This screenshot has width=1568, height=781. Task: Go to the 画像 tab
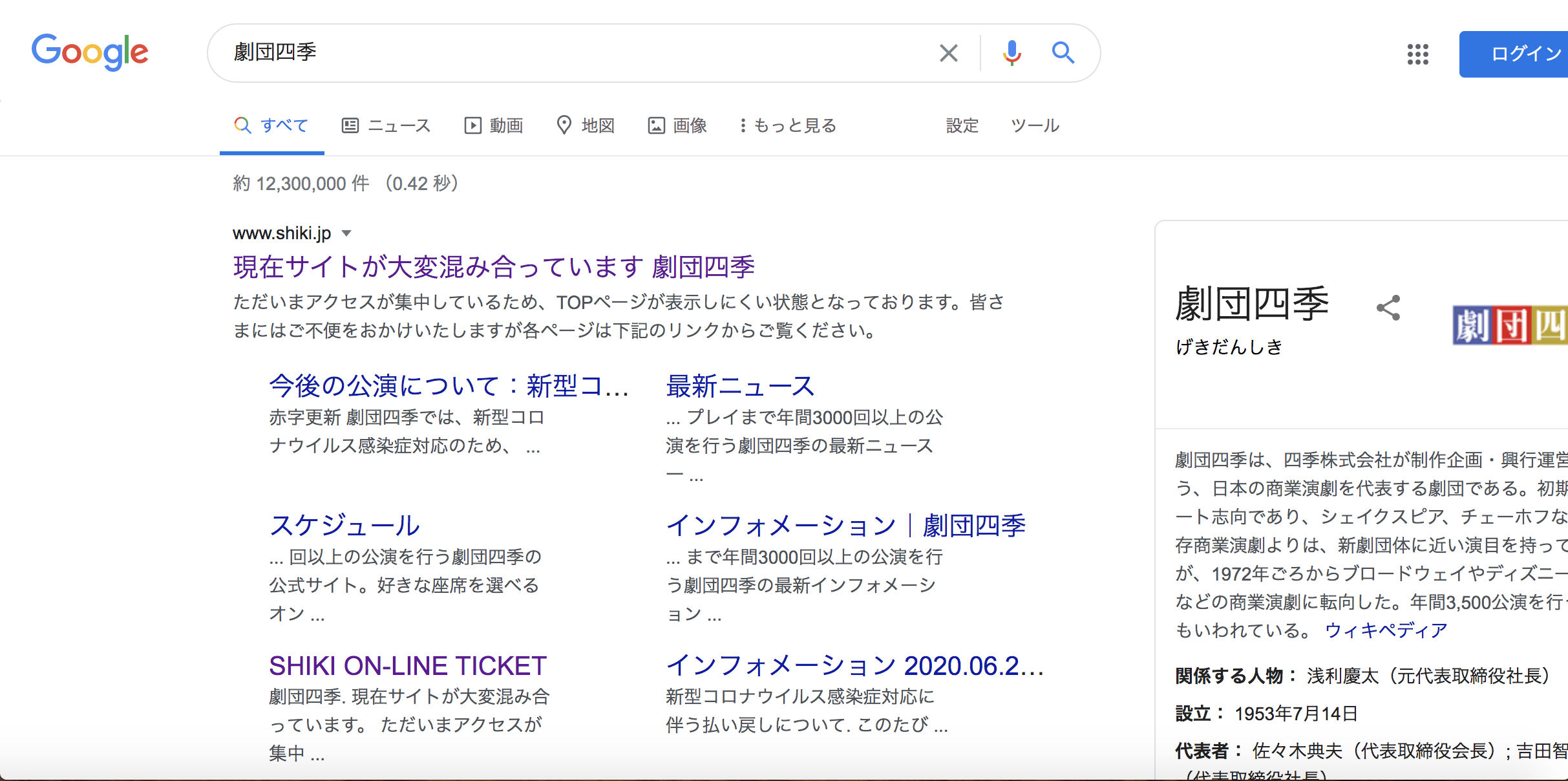(x=678, y=125)
